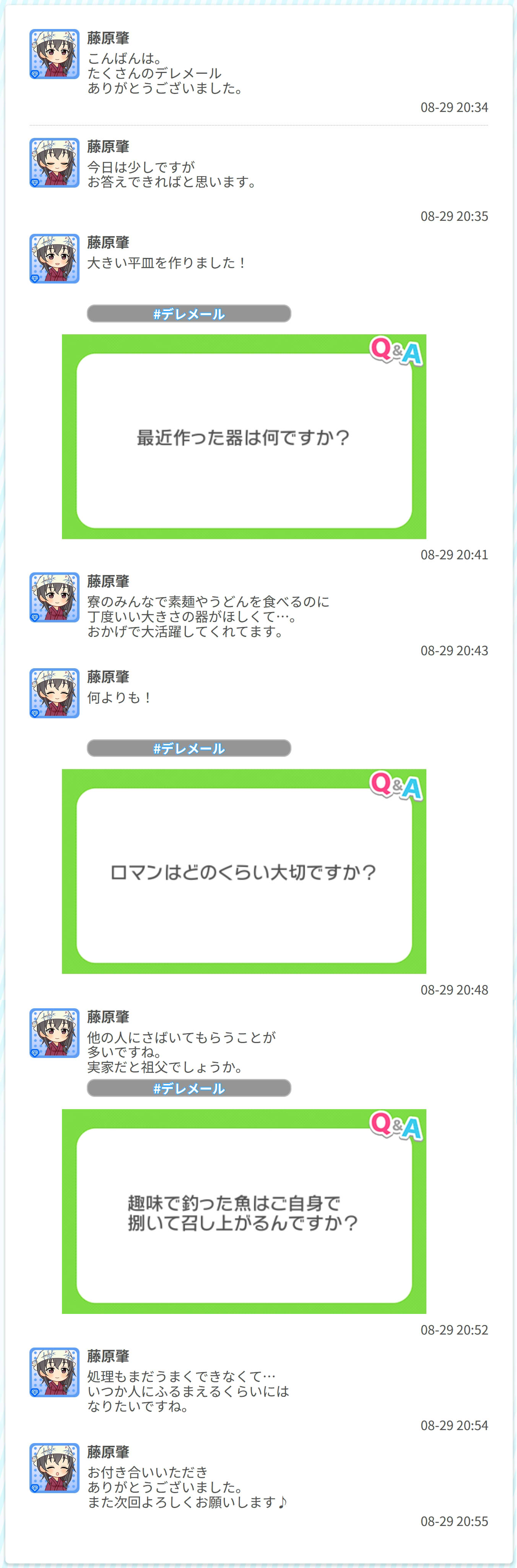Viewport: 517px width, 1568px height.
Task: Click the Q&A badge on the ロマン card
Action: (397, 785)
